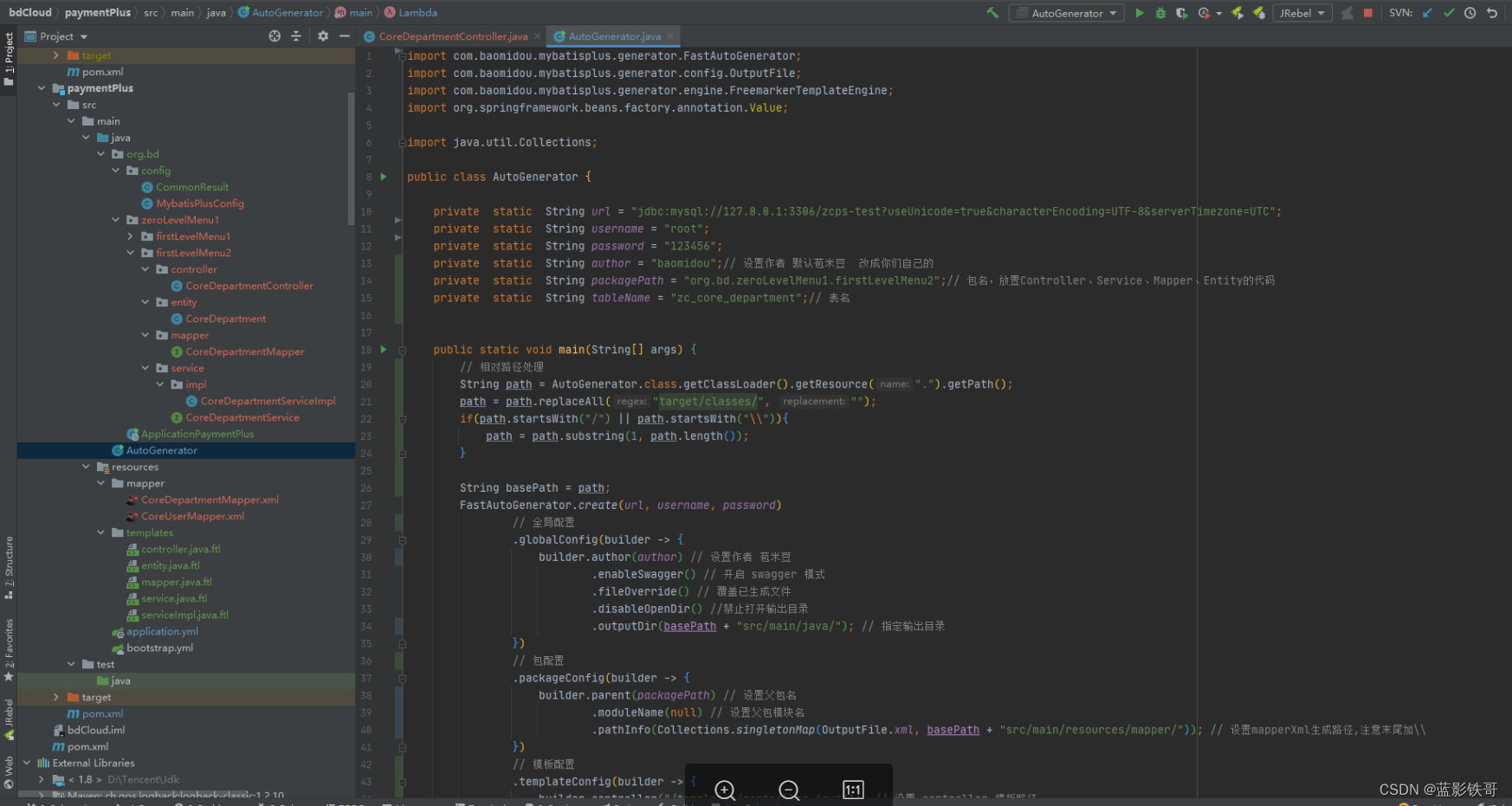1512x806 pixels.
Task: Toggle the 1: Project tool window stripe
Action: tap(9, 59)
